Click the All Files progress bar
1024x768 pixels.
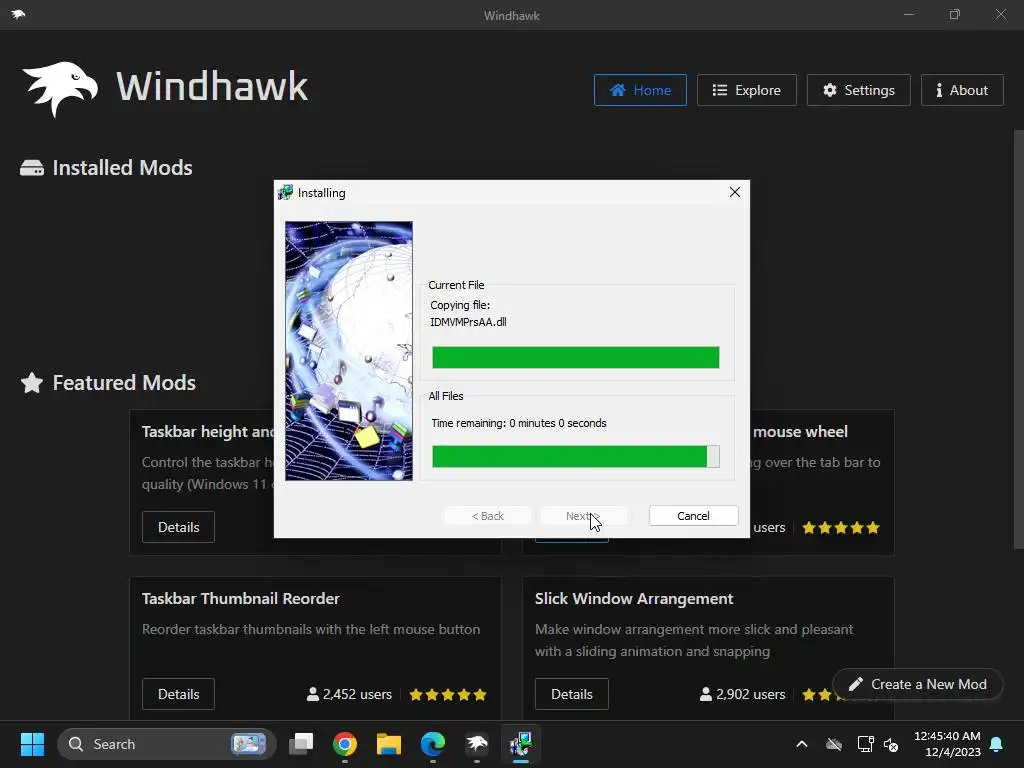tap(575, 456)
